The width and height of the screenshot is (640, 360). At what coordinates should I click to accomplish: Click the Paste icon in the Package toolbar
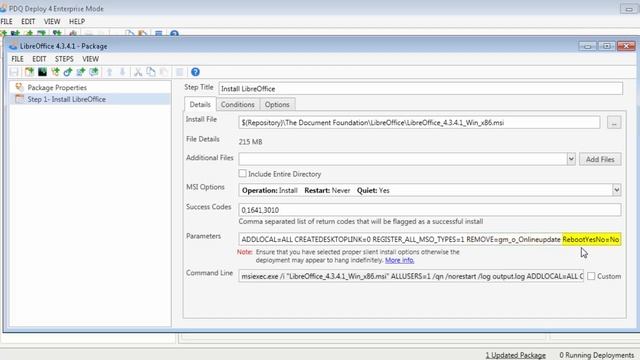[x=164, y=72]
